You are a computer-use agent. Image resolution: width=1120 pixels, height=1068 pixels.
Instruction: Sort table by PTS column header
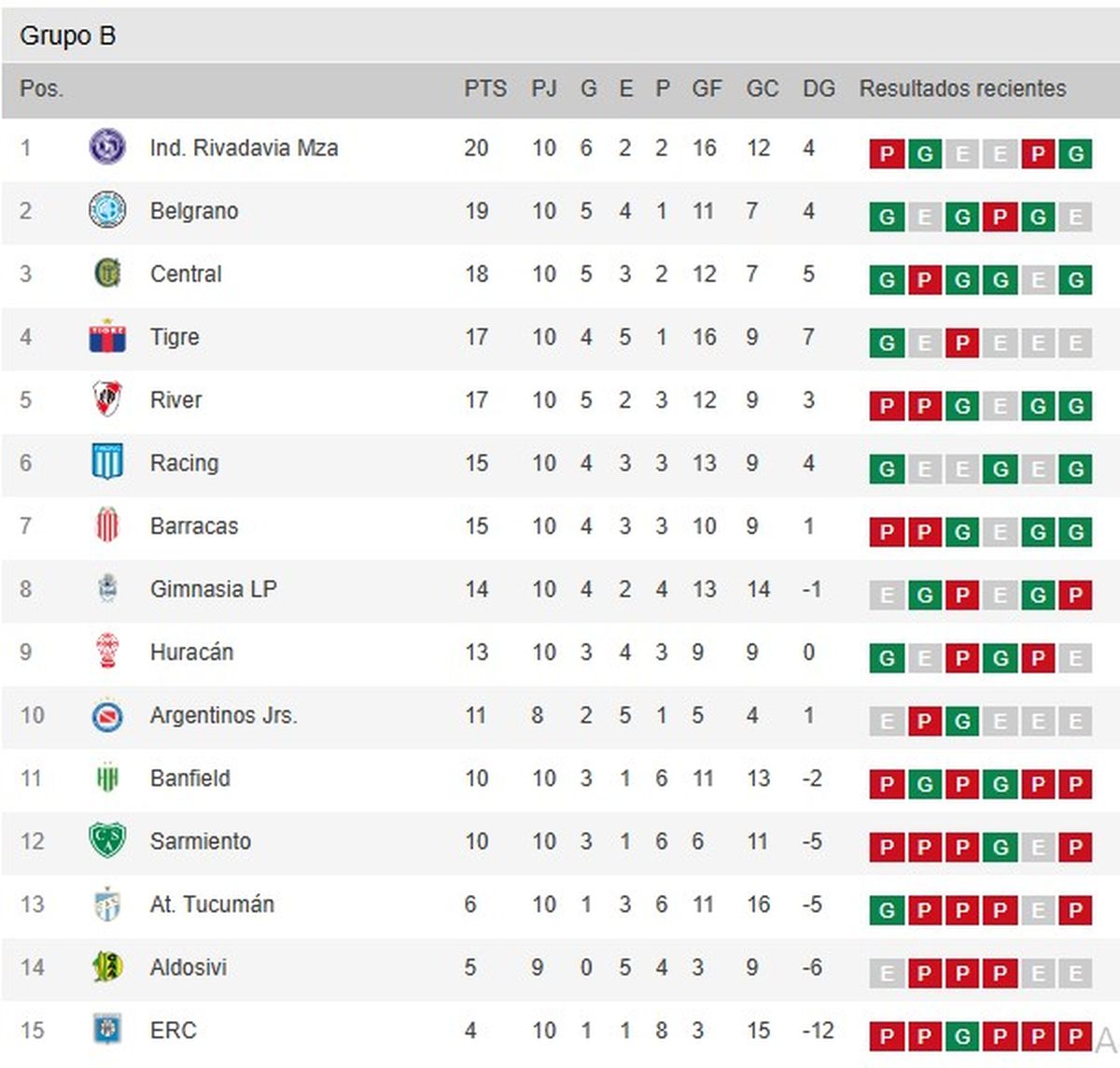point(485,89)
